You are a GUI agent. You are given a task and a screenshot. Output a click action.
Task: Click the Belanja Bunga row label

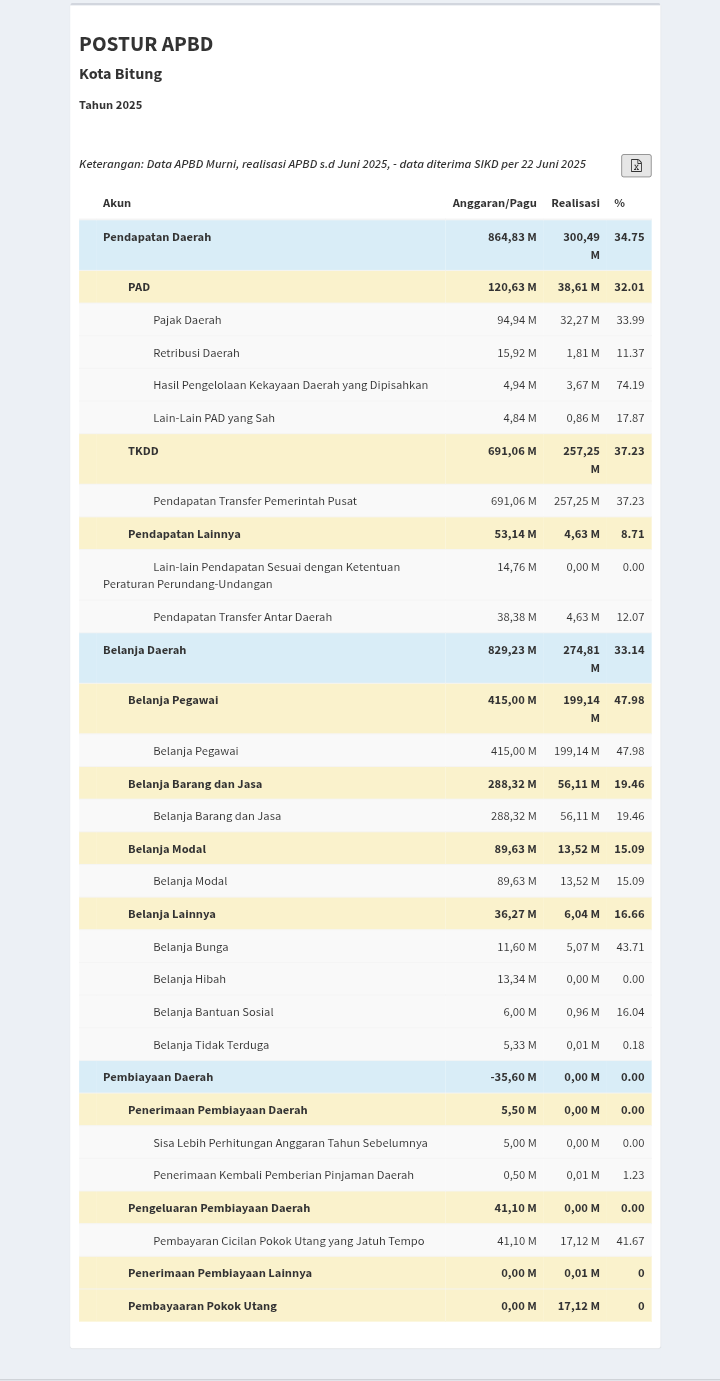tap(191, 947)
